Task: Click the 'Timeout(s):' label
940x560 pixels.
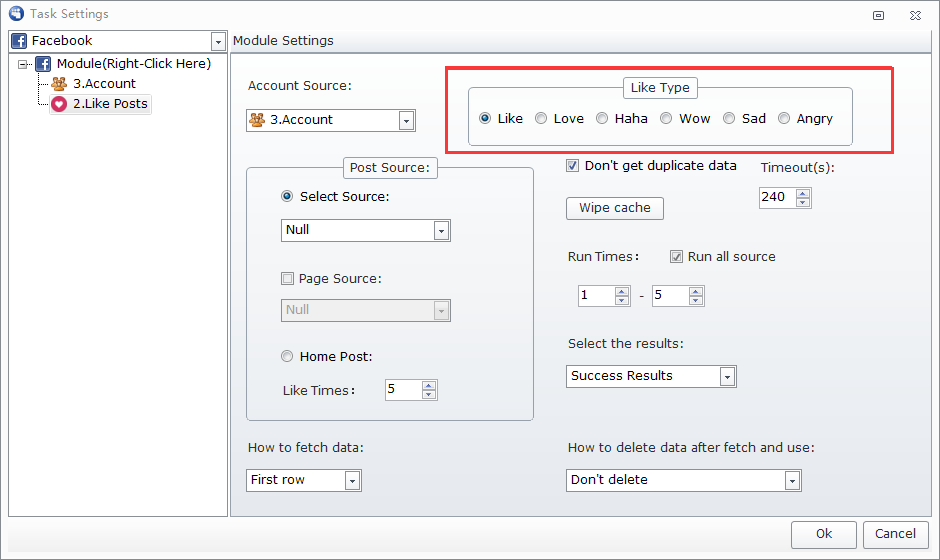Action: tap(797, 168)
